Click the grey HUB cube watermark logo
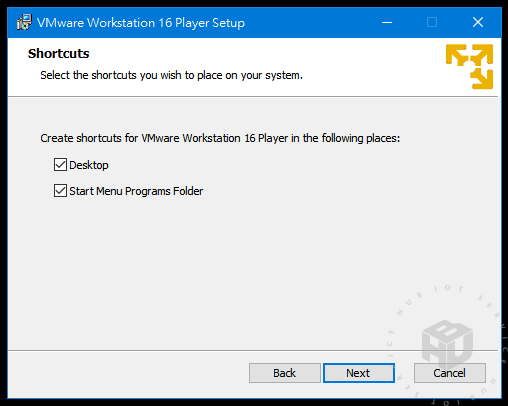This screenshot has width=508, height=406. pyautogui.click(x=447, y=343)
